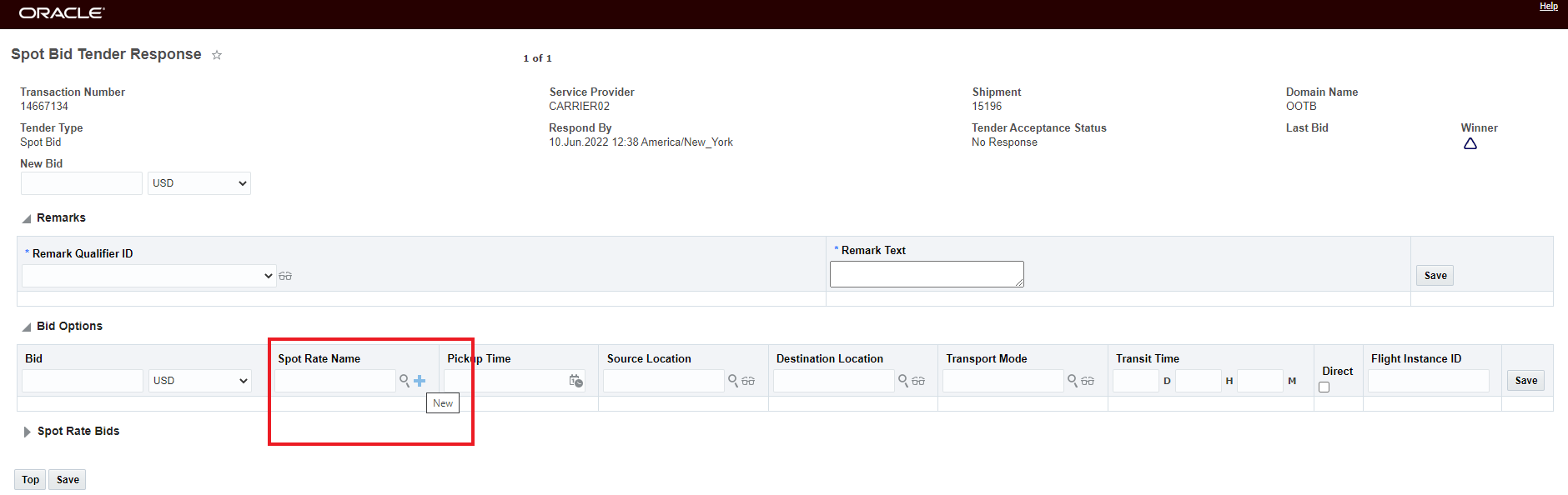Focus the Transit Time hours field
Image resolution: width=1568 pixels, height=495 pixels.
pyautogui.click(x=1199, y=381)
